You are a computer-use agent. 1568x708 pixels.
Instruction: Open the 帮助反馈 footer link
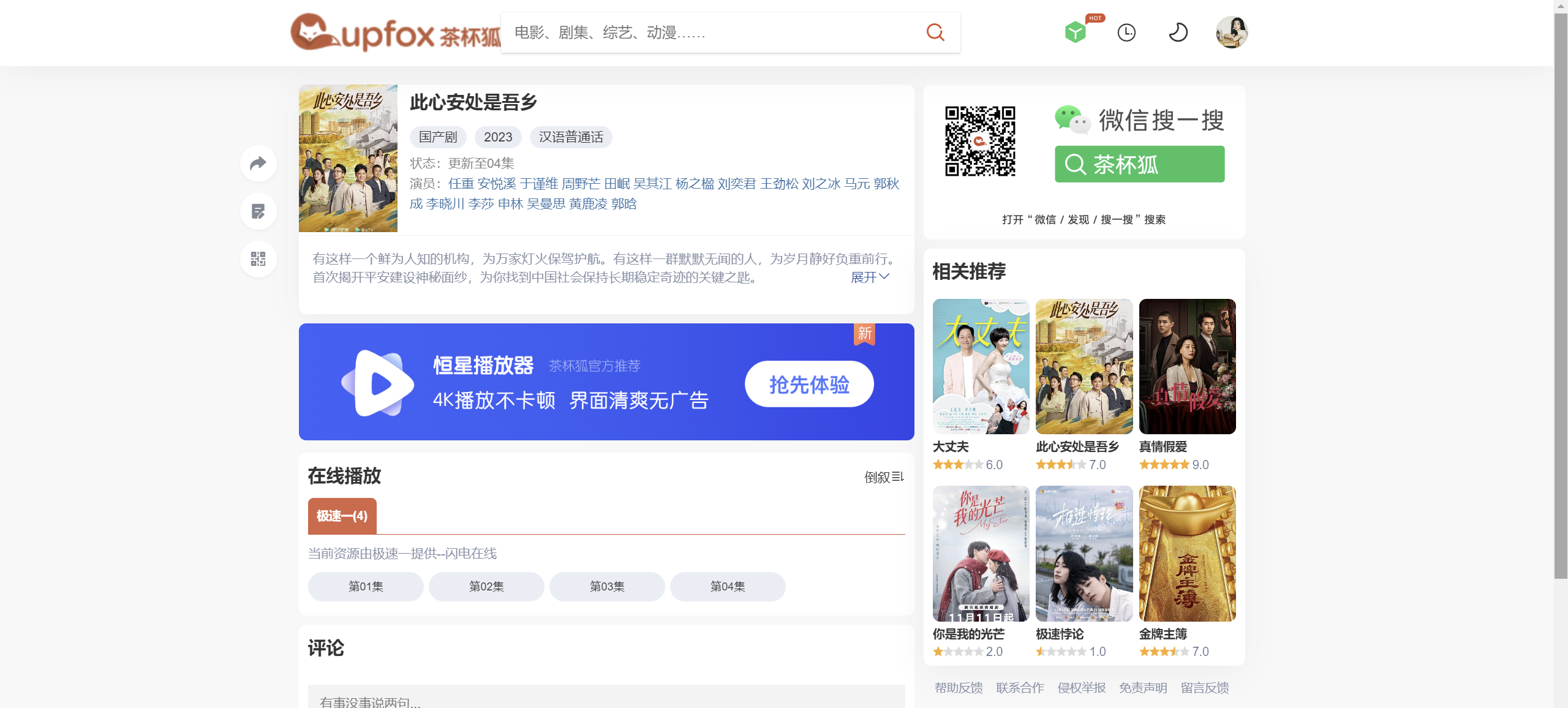[x=959, y=688]
